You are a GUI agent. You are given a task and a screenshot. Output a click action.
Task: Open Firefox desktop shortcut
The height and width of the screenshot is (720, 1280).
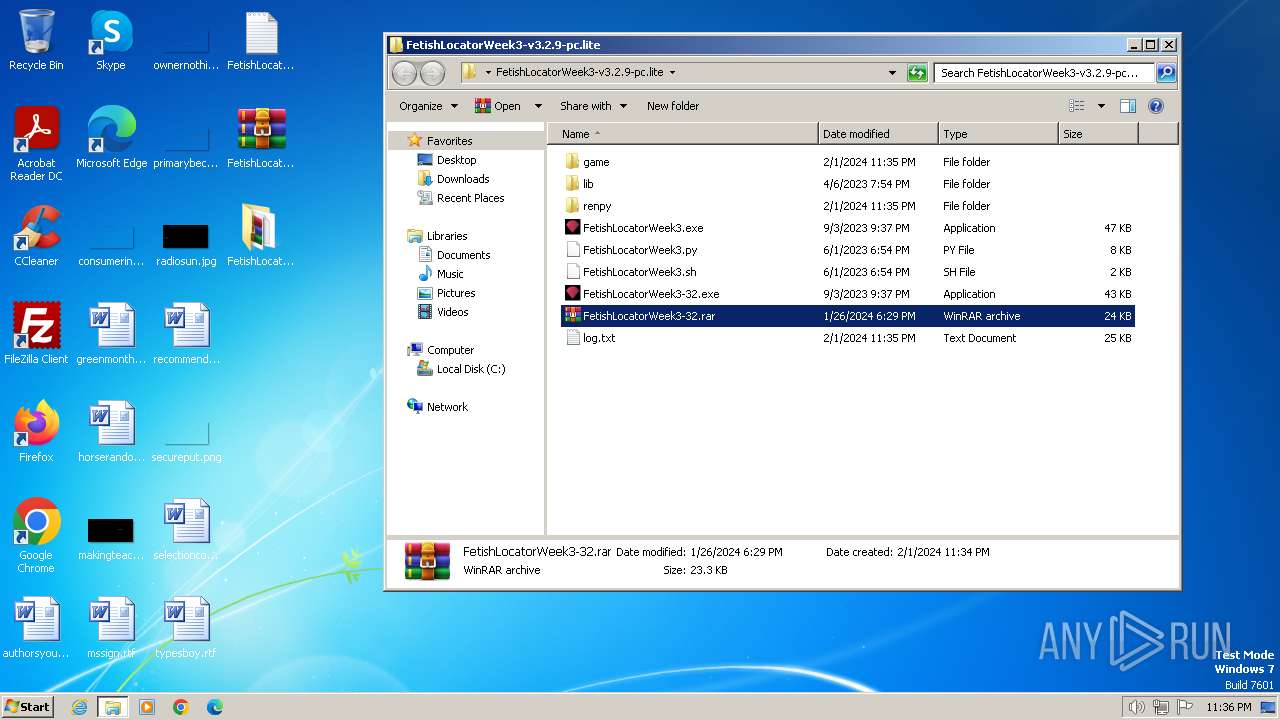pyautogui.click(x=36, y=432)
